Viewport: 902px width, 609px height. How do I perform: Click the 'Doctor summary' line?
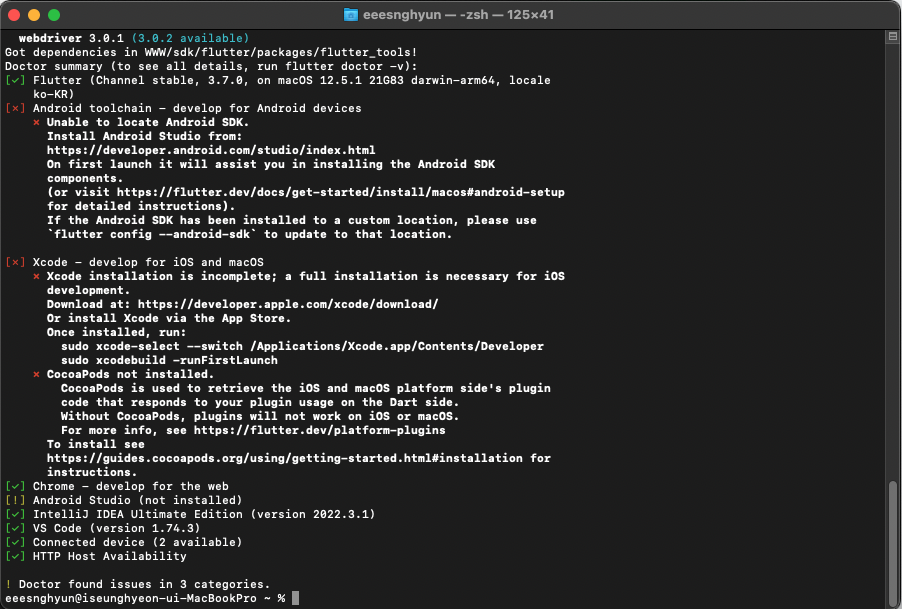tap(211, 66)
